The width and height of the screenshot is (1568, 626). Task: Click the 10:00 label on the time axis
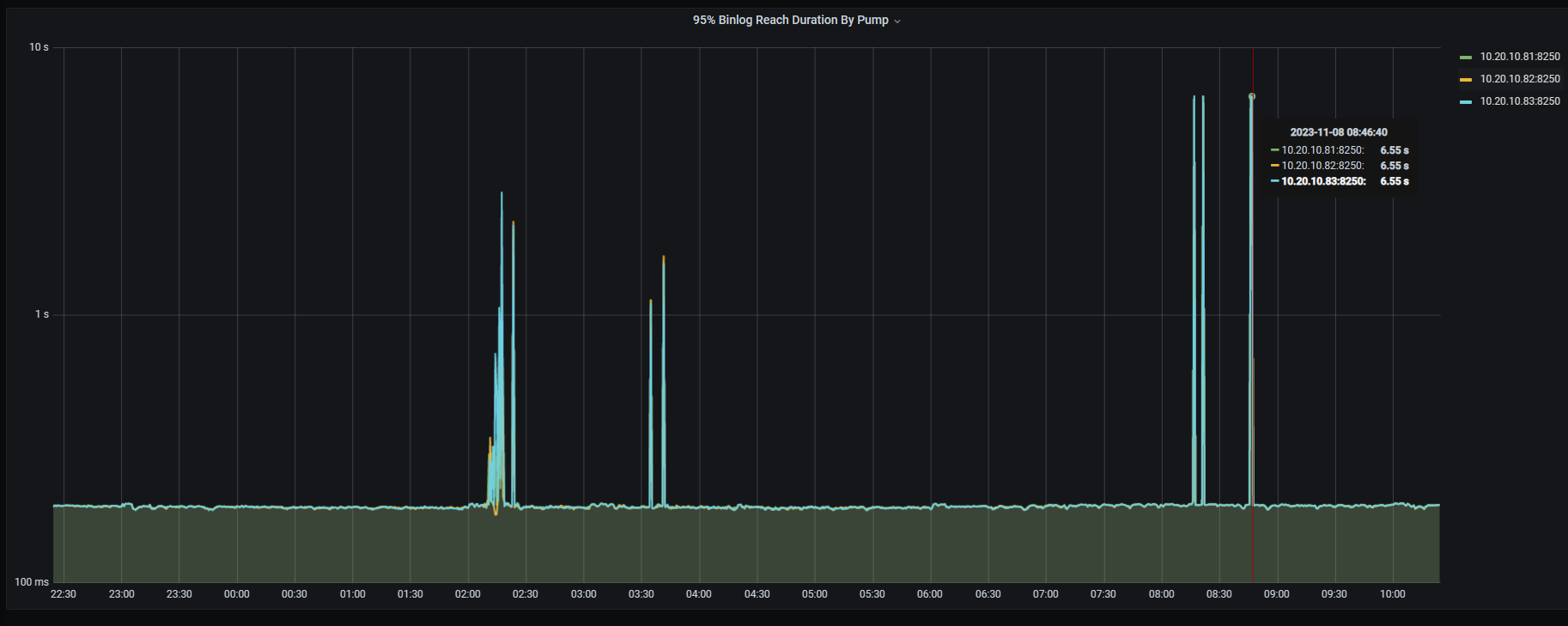1392,594
